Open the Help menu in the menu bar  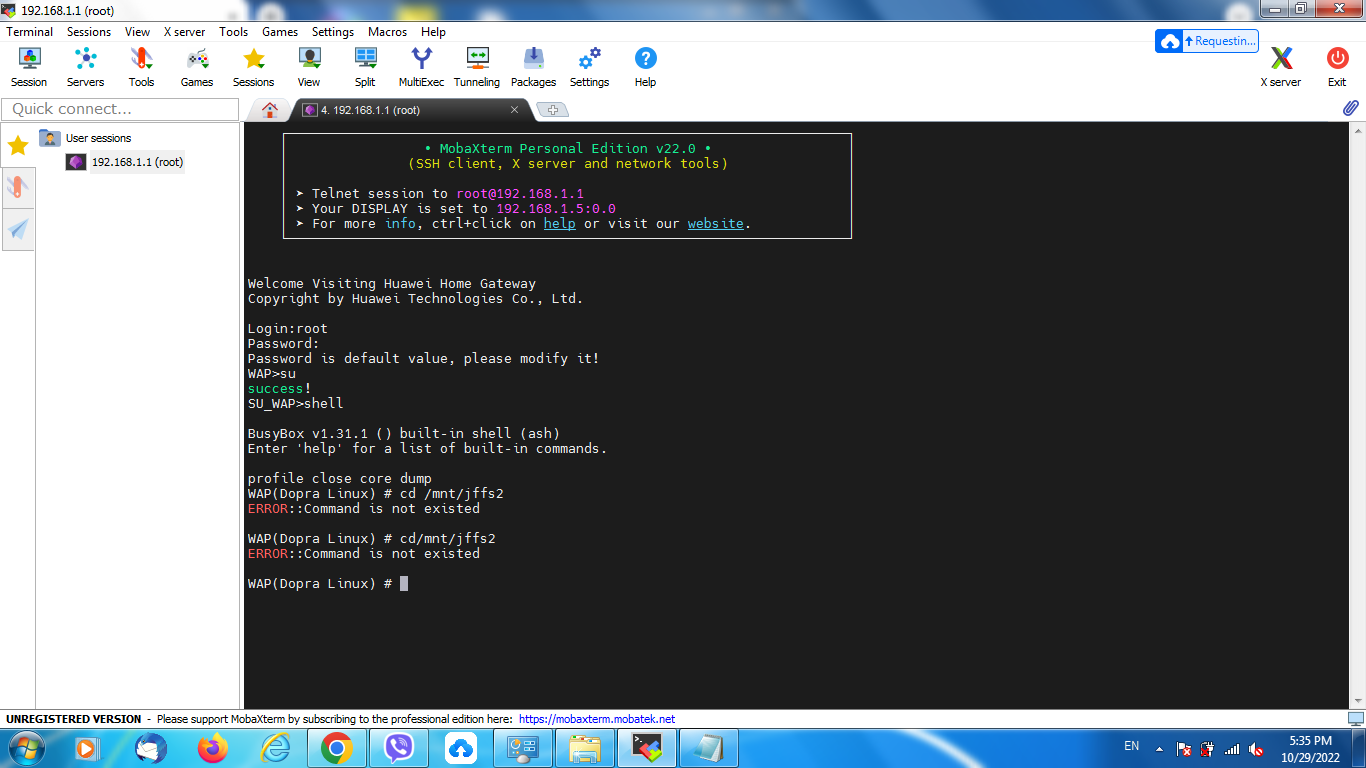(433, 32)
